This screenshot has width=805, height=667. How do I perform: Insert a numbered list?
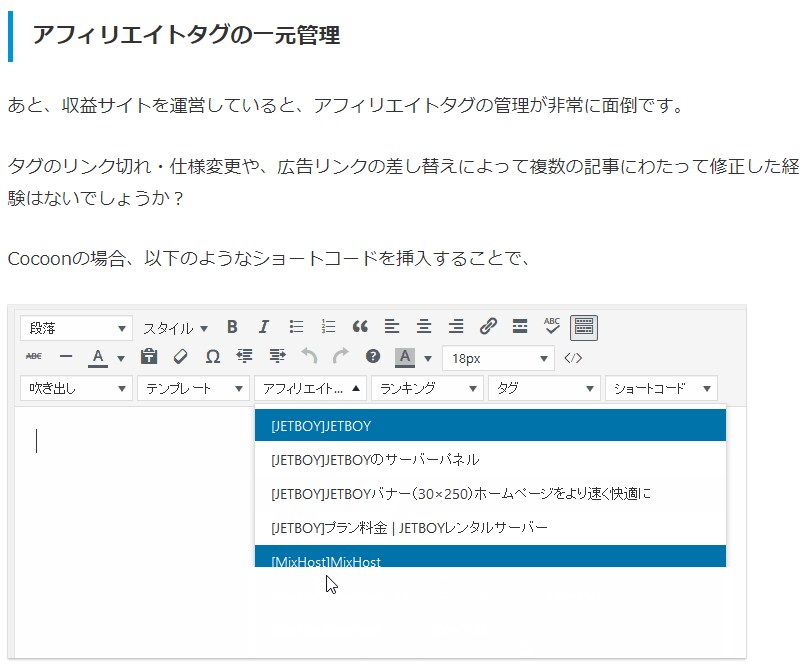pyautogui.click(x=328, y=327)
